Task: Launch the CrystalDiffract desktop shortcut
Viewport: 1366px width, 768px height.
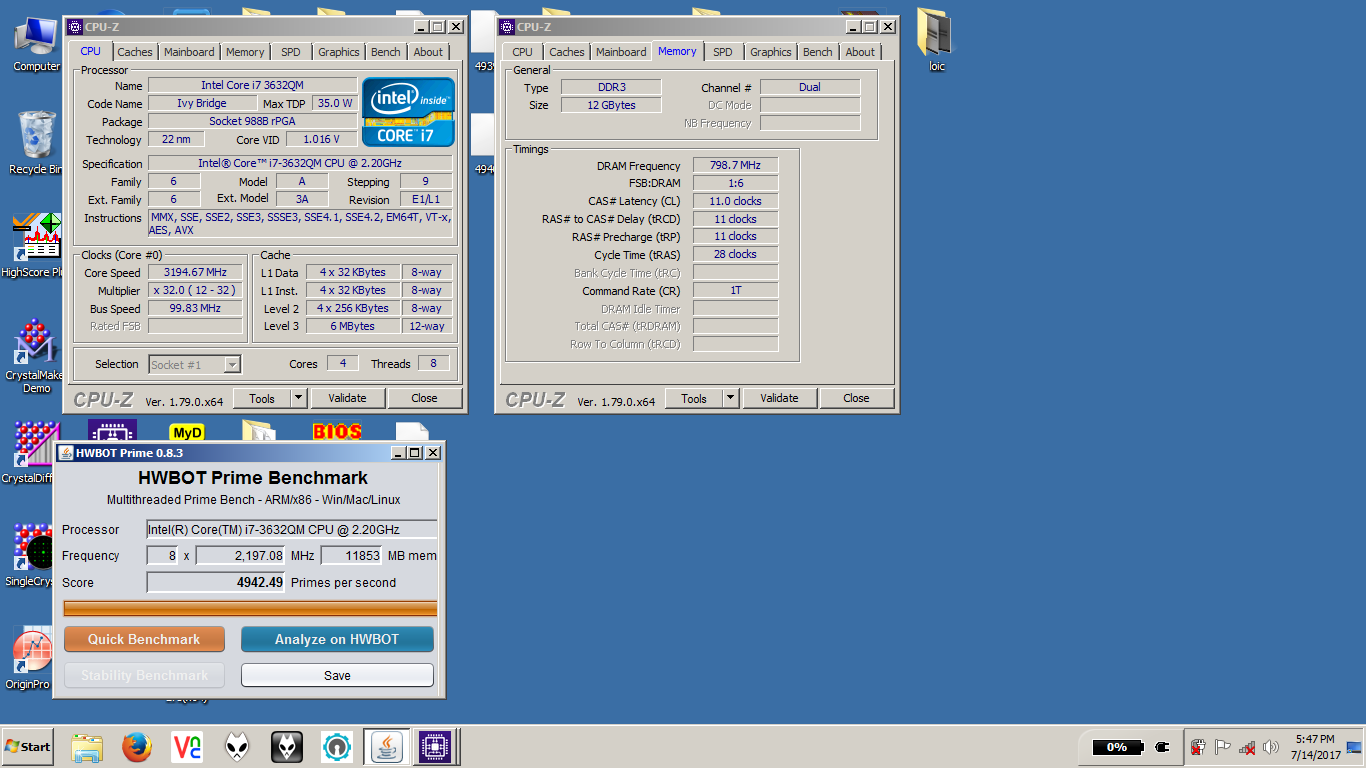Action: click(x=36, y=452)
